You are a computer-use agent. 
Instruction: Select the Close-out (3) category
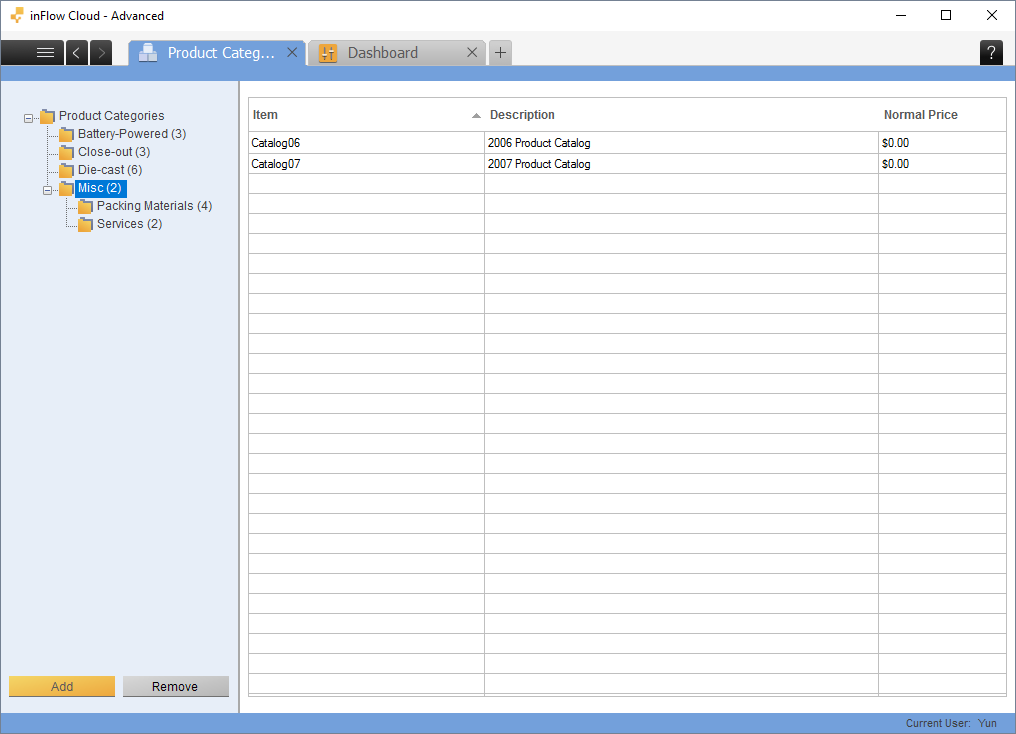click(114, 152)
